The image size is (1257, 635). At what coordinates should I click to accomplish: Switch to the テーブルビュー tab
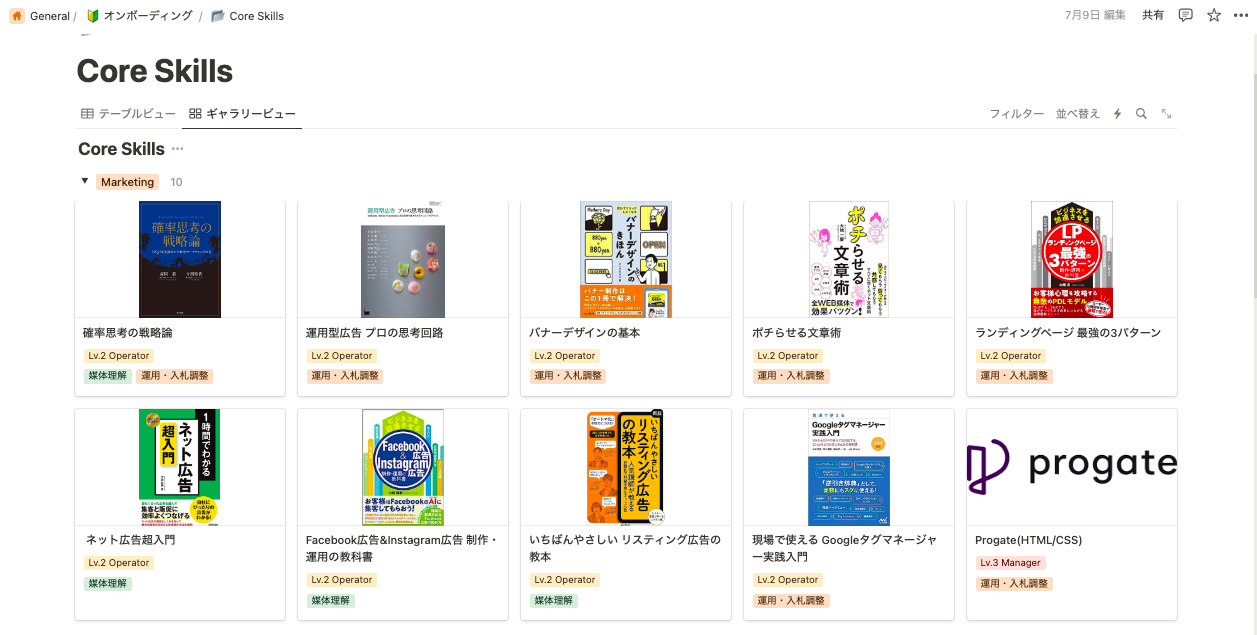tap(128, 114)
